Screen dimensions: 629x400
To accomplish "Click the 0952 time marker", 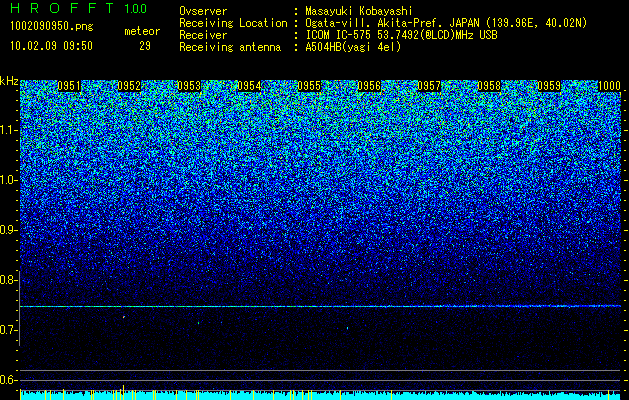I will pyautogui.click(x=129, y=86).
